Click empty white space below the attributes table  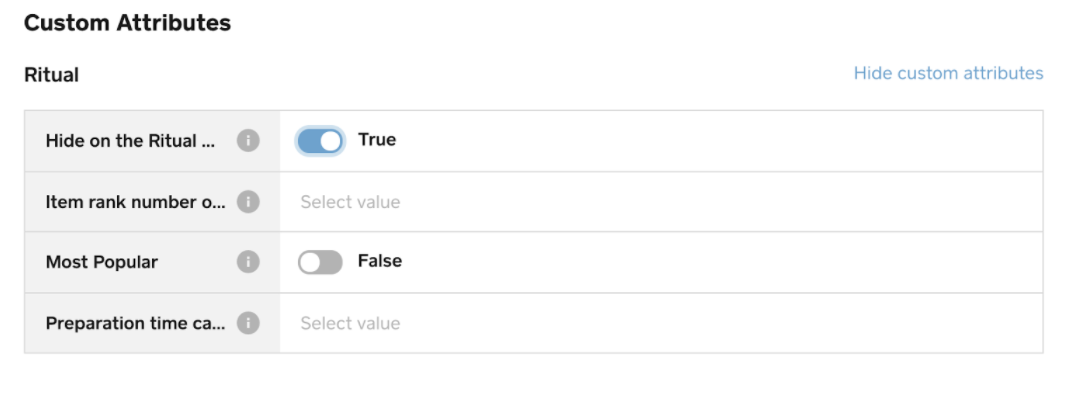[x=533, y=374]
